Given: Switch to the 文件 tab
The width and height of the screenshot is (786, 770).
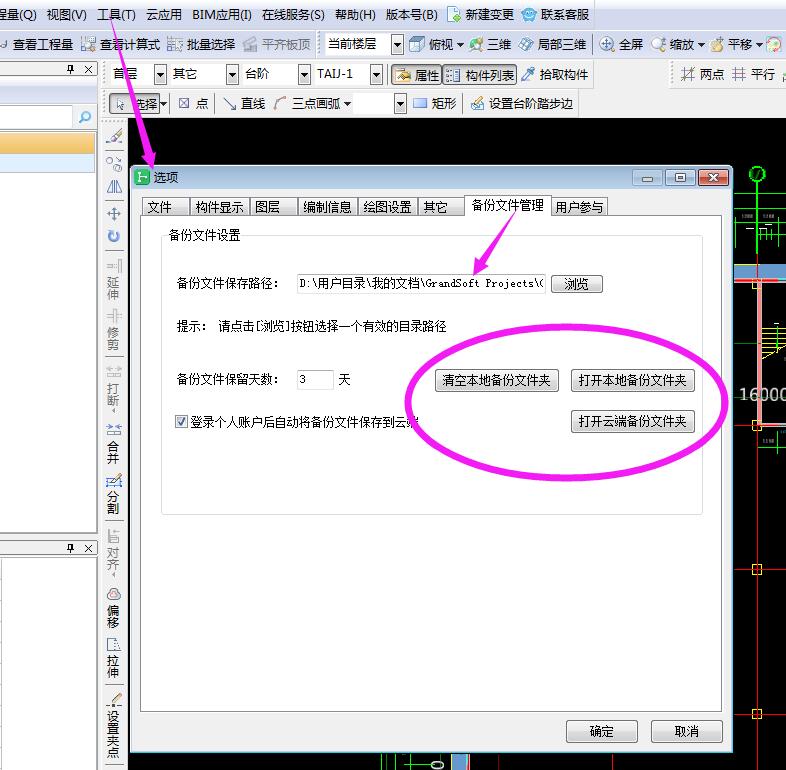Looking at the screenshot, I should point(166,207).
